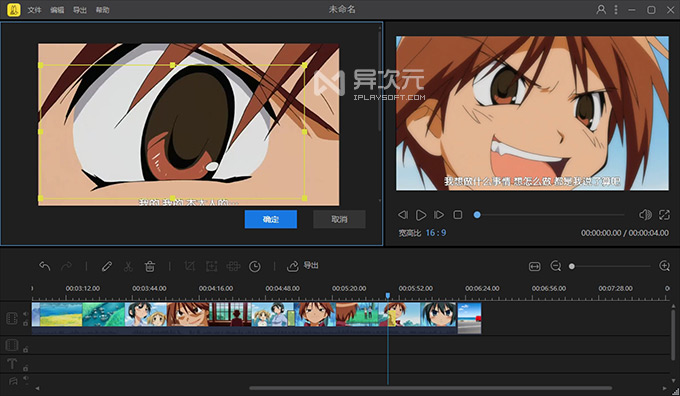Play the preview video

click(x=421, y=215)
